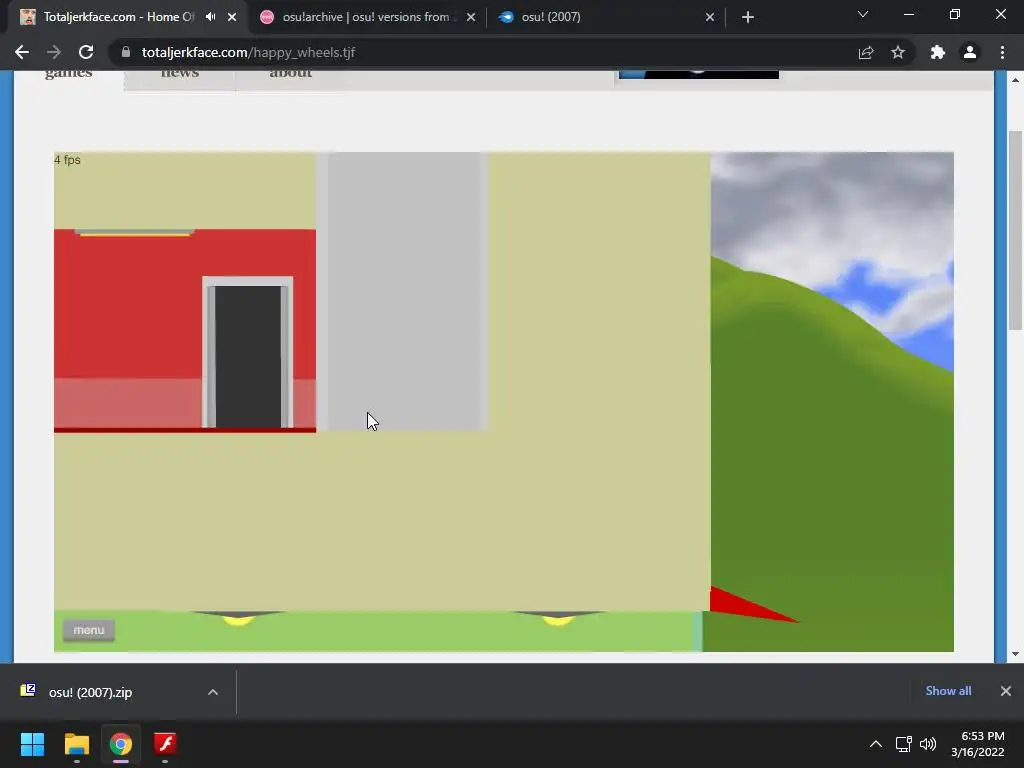Click the network tray icon
The image size is (1024, 768).
(x=904, y=744)
